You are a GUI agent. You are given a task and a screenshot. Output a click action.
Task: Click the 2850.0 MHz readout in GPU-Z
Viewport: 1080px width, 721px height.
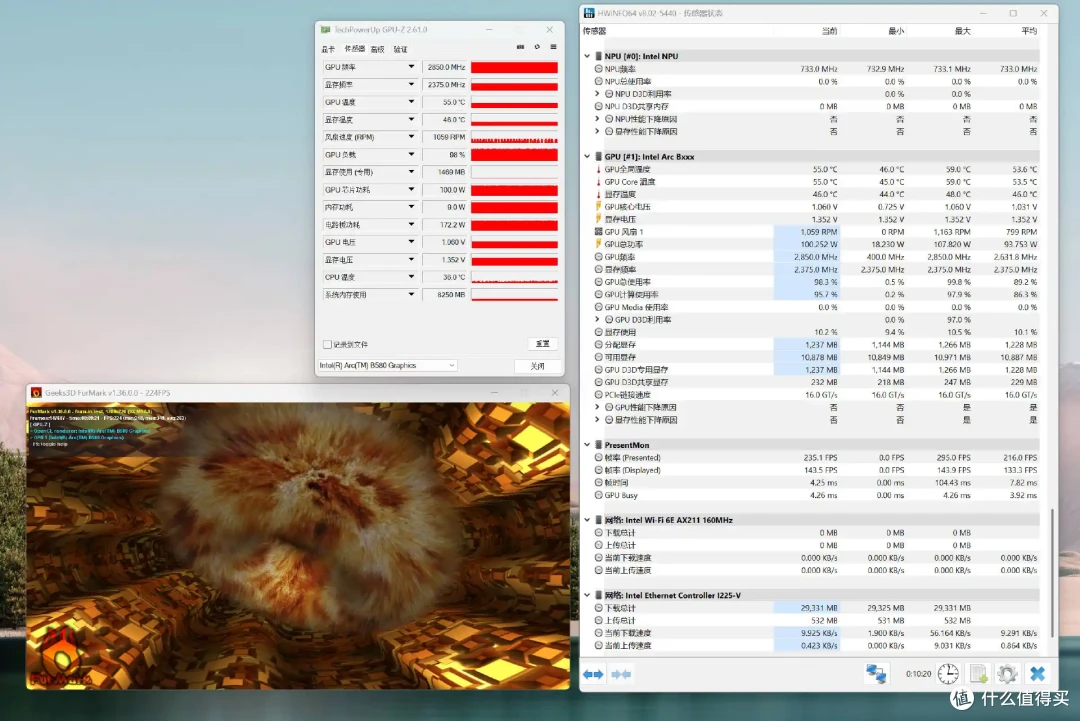click(x=446, y=67)
